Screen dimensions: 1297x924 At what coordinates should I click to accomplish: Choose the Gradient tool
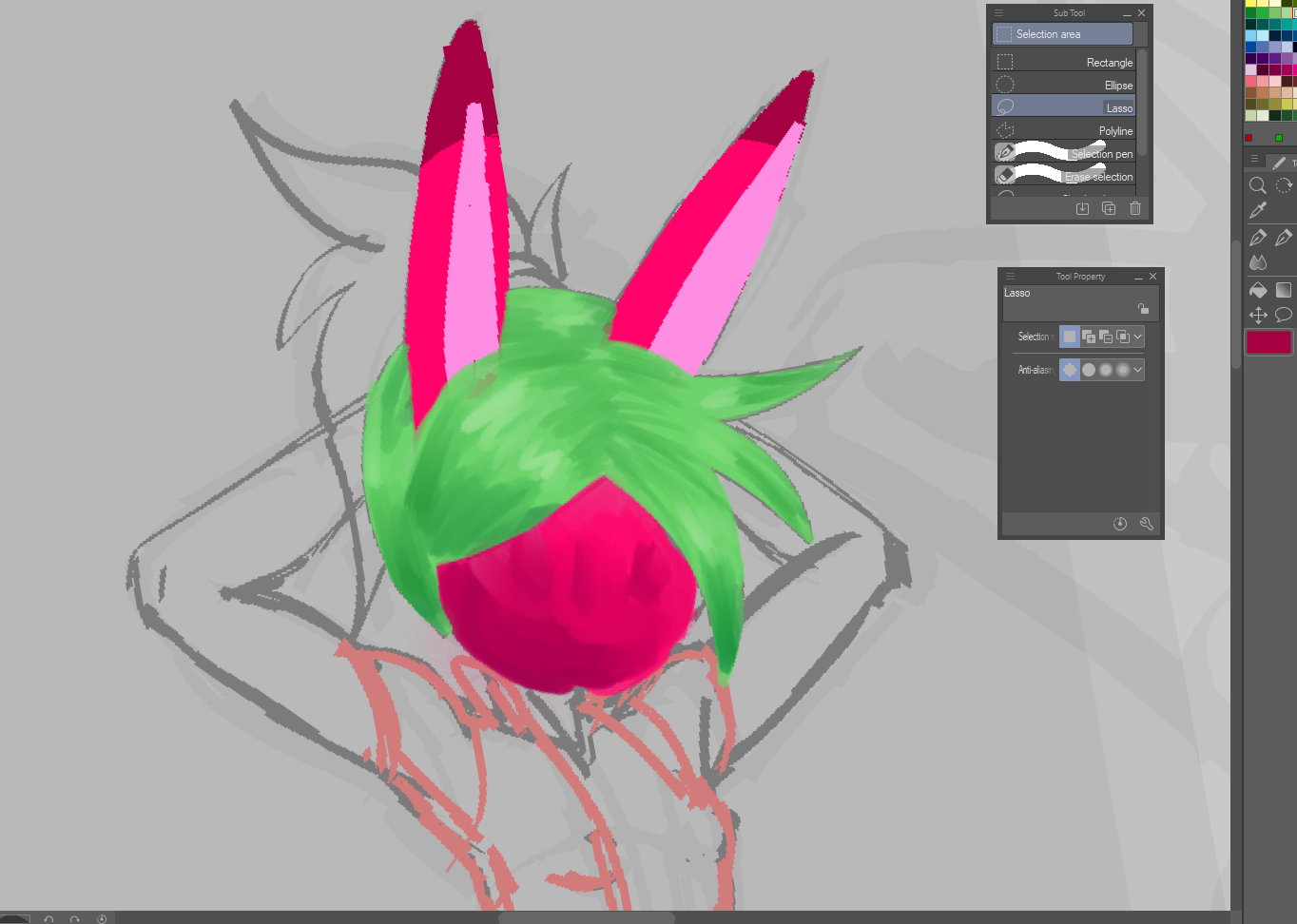(1283, 290)
